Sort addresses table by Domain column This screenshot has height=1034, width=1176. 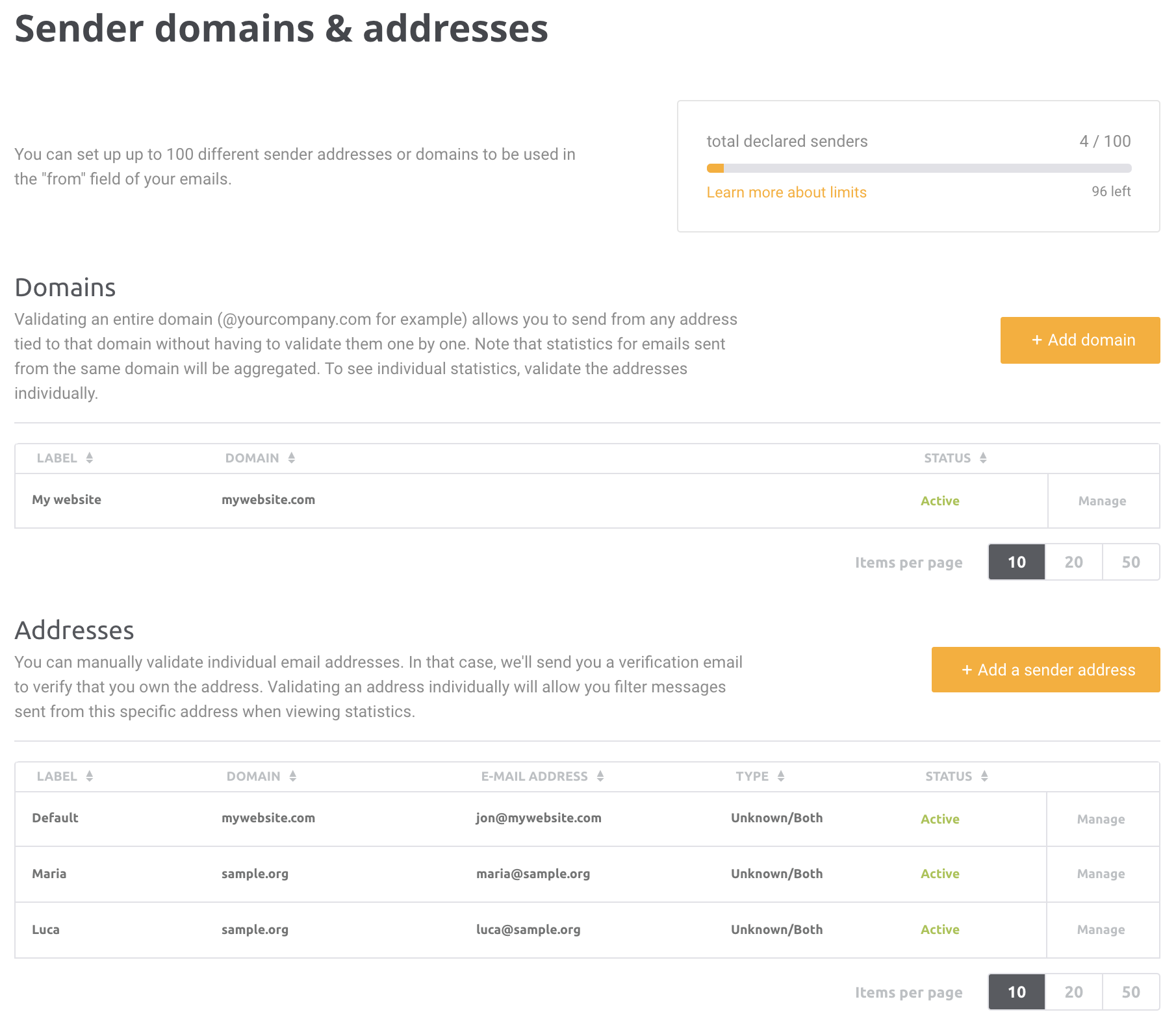tap(261, 776)
